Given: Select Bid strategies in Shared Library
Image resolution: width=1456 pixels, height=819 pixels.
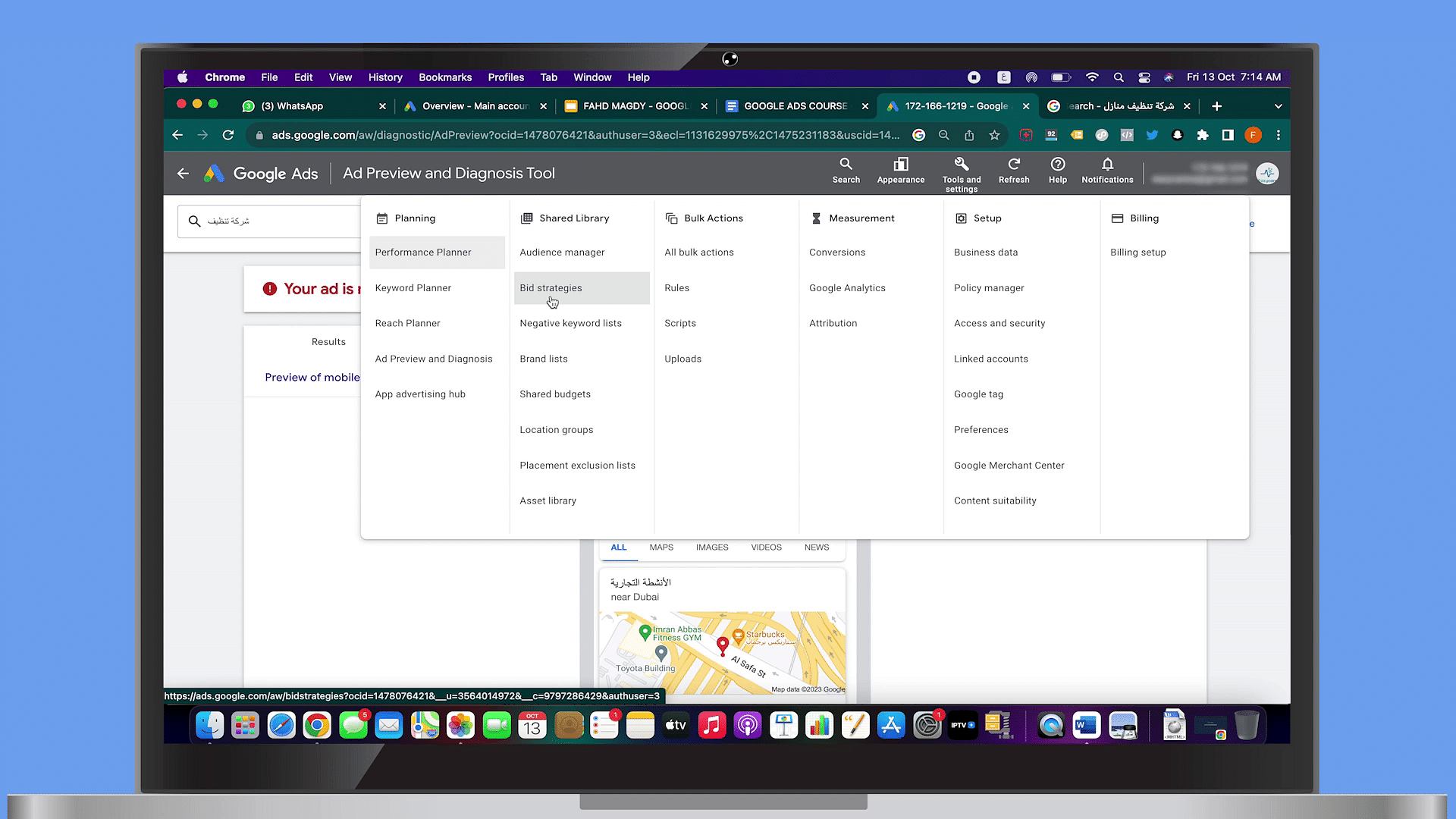Looking at the screenshot, I should [582, 288].
